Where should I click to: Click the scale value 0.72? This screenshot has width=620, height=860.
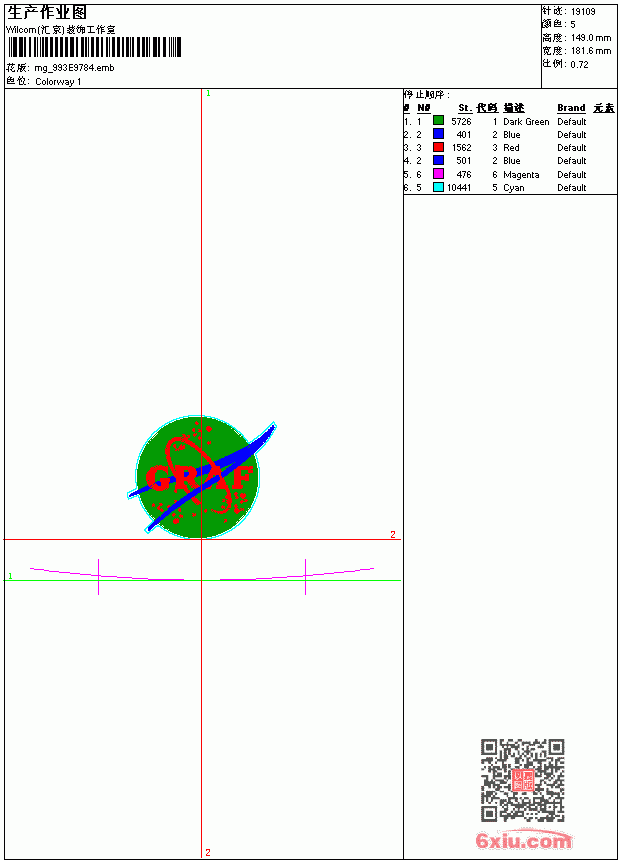click(579, 65)
